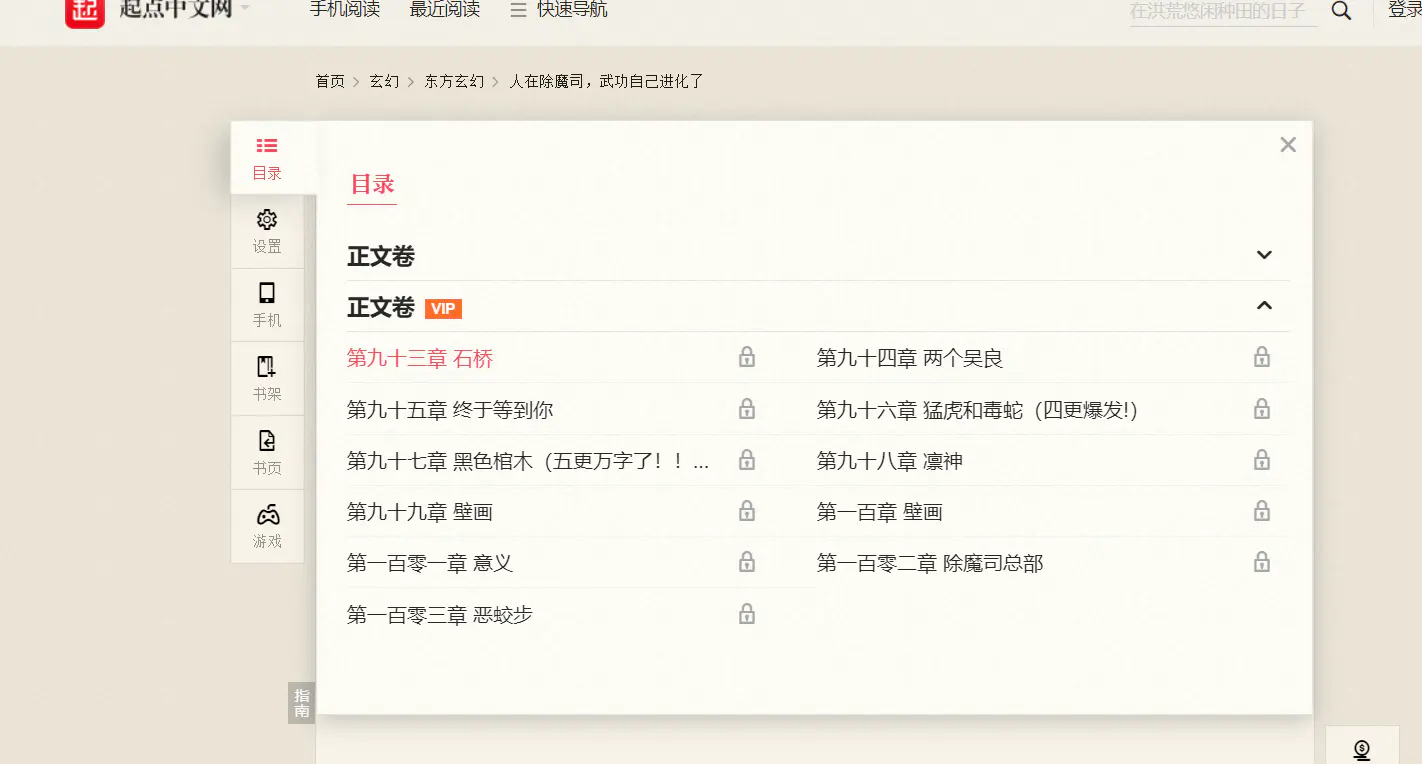The width and height of the screenshot is (1422, 764).
Task: Click the VIP badge on 正文卷
Action: point(443,308)
